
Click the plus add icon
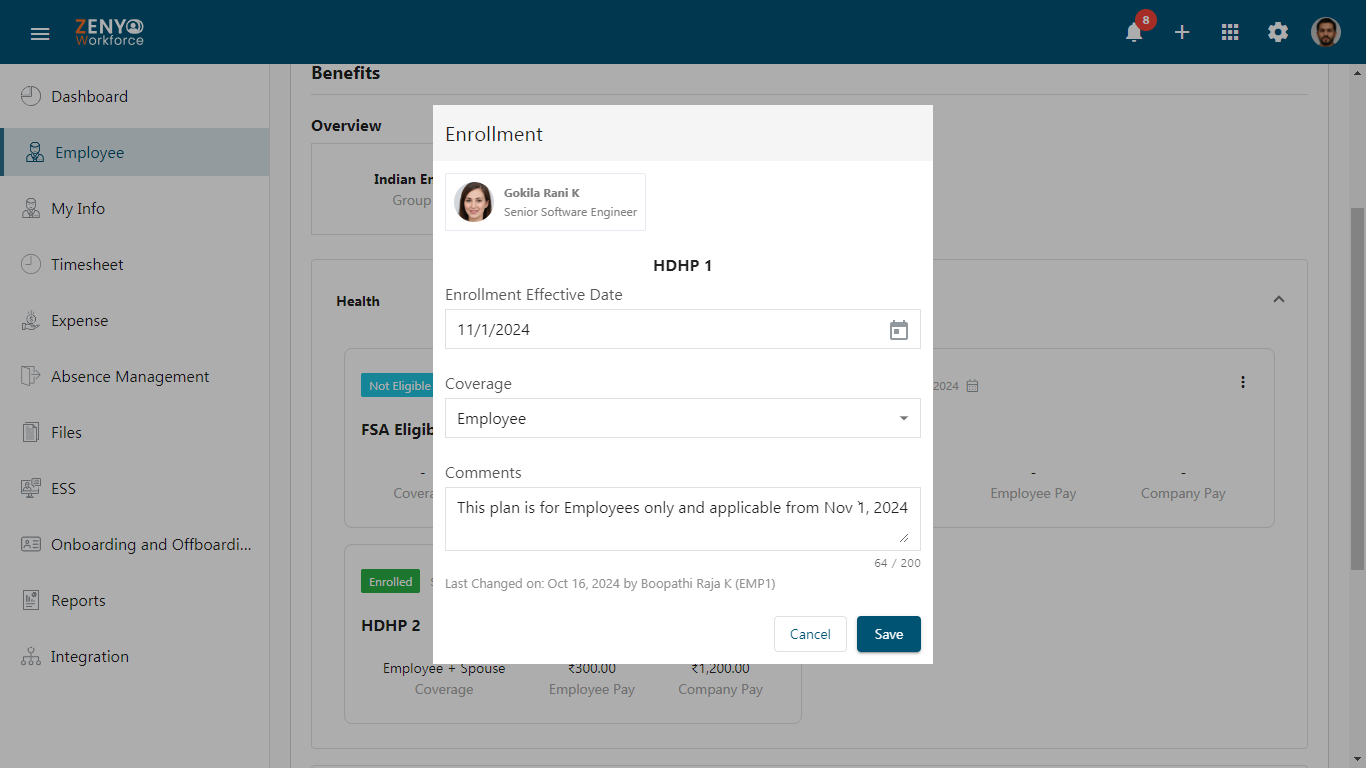(1182, 32)
